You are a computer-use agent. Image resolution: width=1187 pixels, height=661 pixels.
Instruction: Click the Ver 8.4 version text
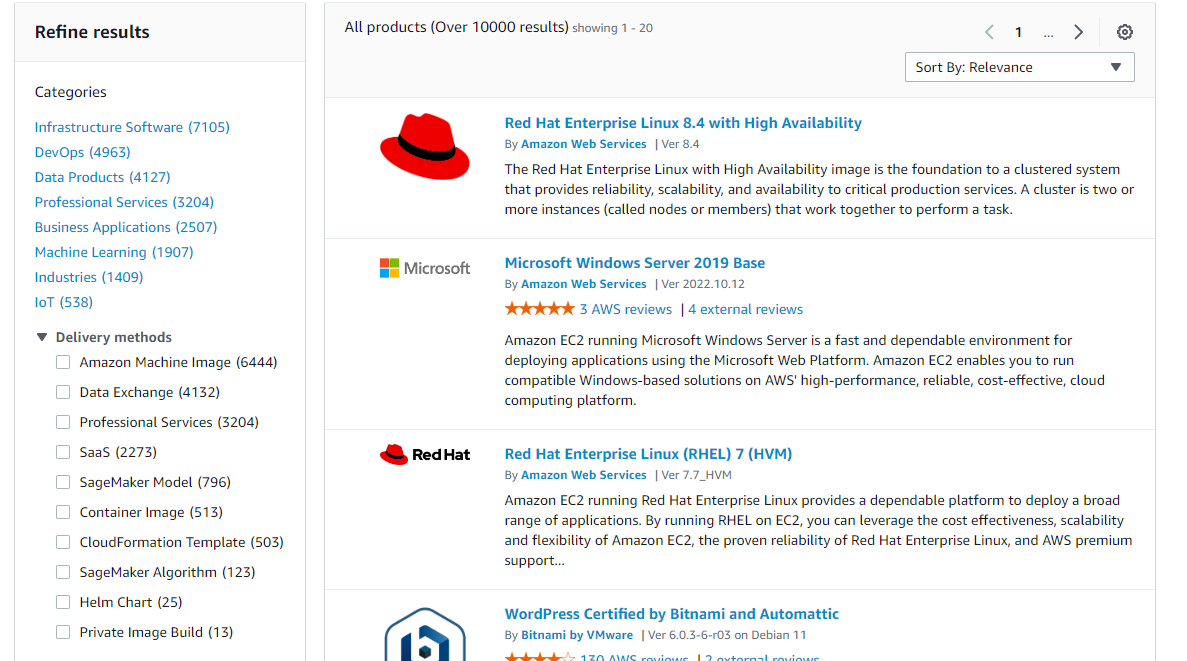680,144
